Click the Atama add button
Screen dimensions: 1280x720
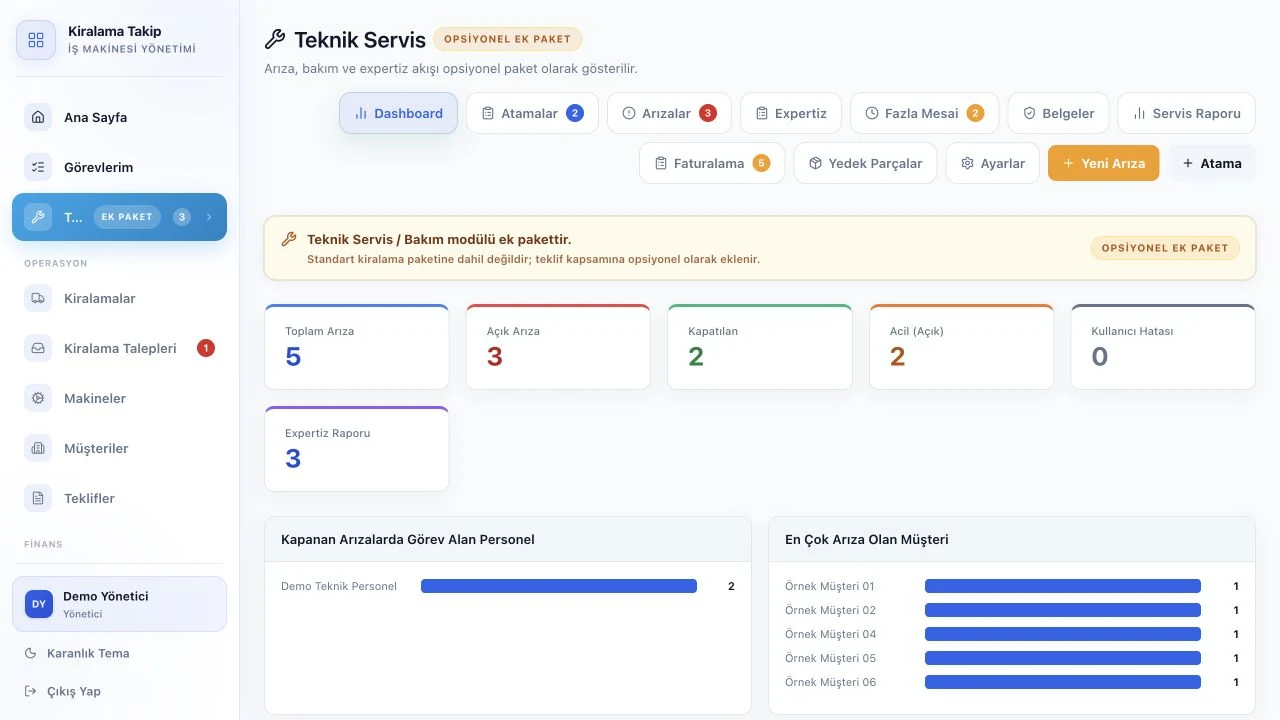coord(1212,163)
